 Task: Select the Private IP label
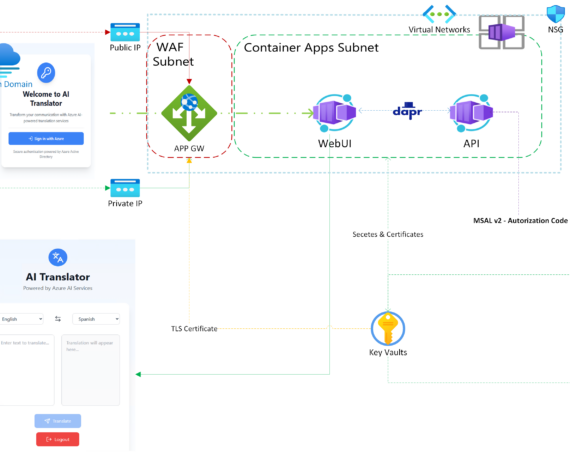coord(125,203)
